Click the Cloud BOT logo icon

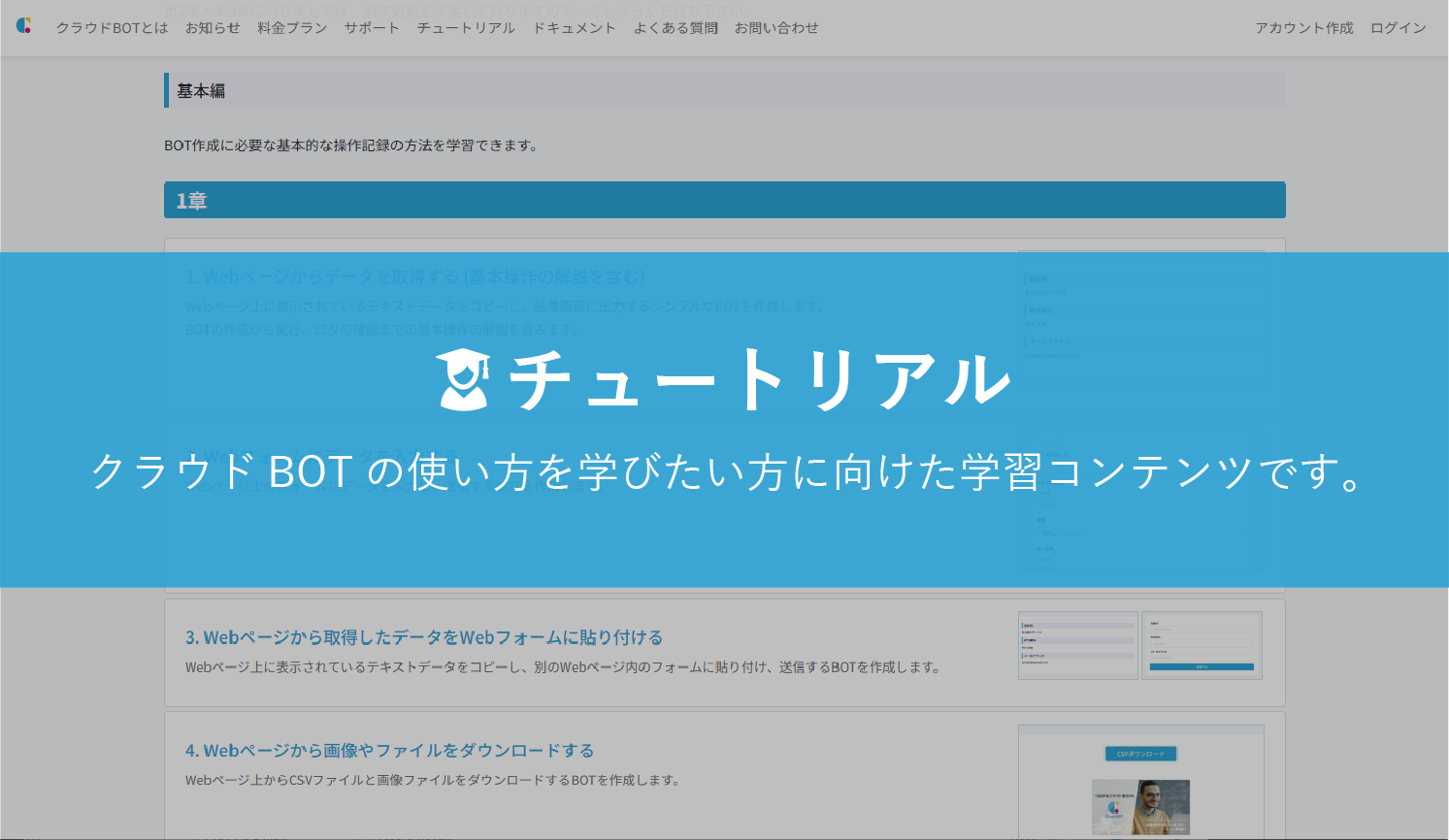[24, 26]
